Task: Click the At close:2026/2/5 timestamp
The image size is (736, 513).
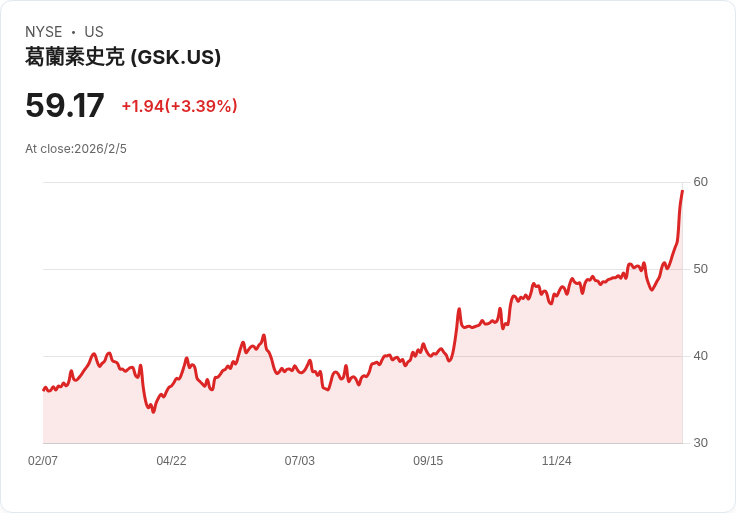Action: click(76, 149)
